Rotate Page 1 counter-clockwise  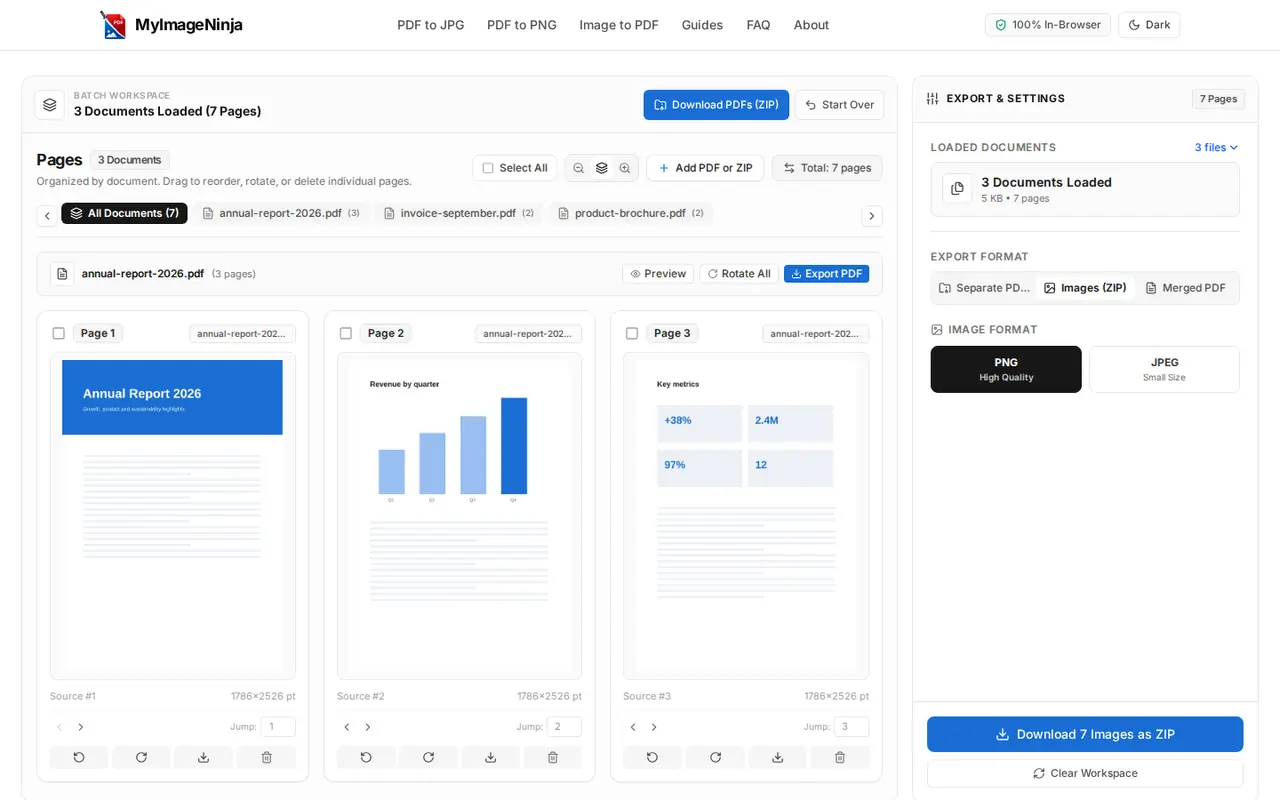(79, 758)
